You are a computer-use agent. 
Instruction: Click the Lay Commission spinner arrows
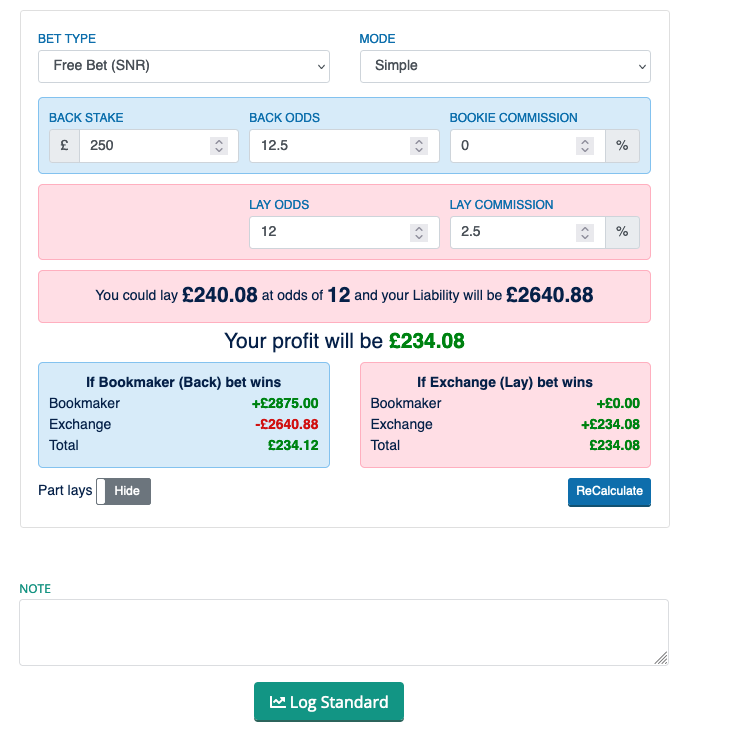coord(585,233)
